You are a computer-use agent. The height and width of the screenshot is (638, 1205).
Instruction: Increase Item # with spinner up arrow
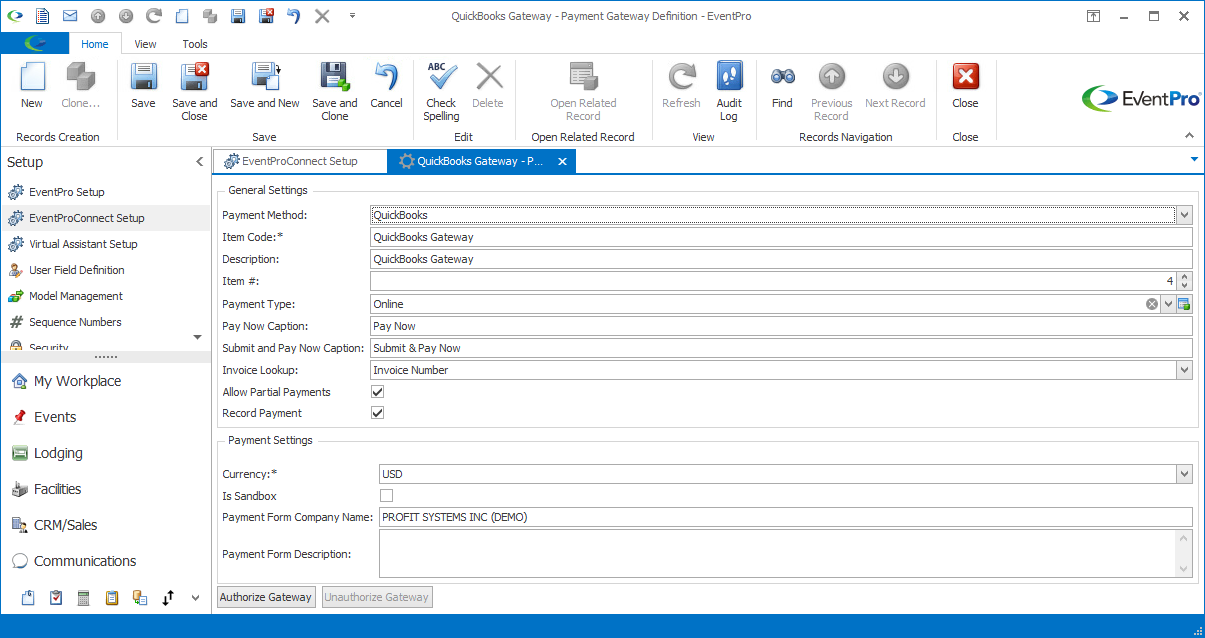[1185, 277]
